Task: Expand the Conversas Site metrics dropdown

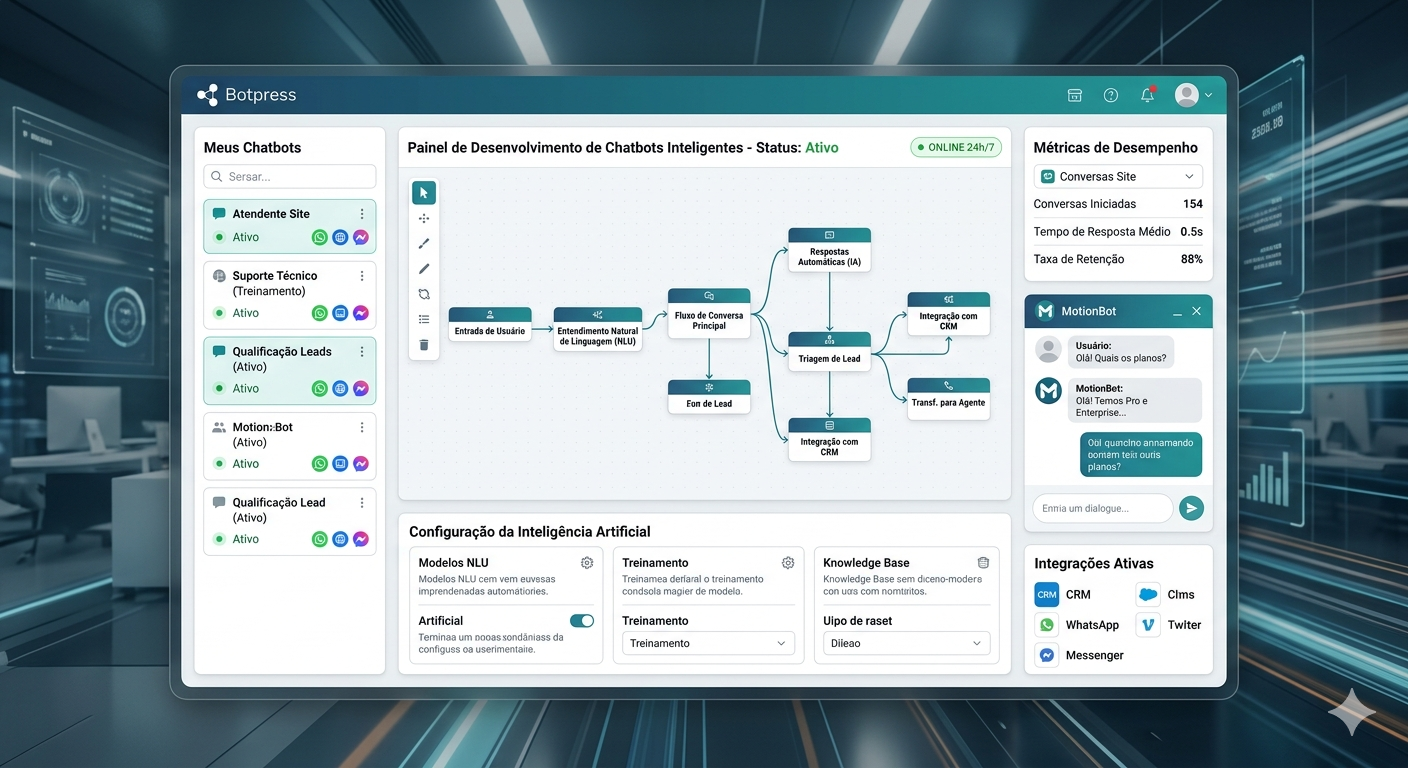Action: pyautogui.click(x=1118, y=176)
